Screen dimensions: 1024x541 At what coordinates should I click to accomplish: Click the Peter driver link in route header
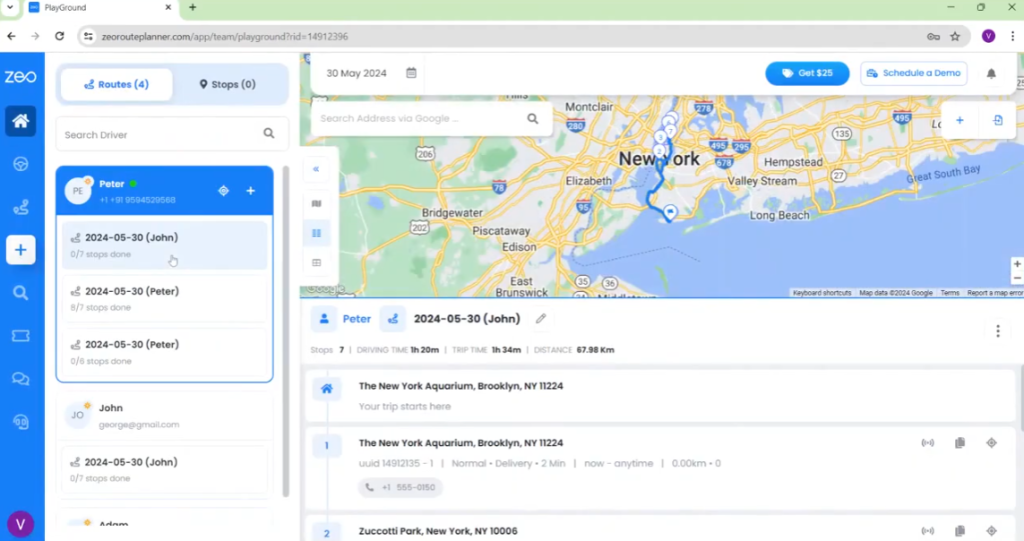(357, 319)
